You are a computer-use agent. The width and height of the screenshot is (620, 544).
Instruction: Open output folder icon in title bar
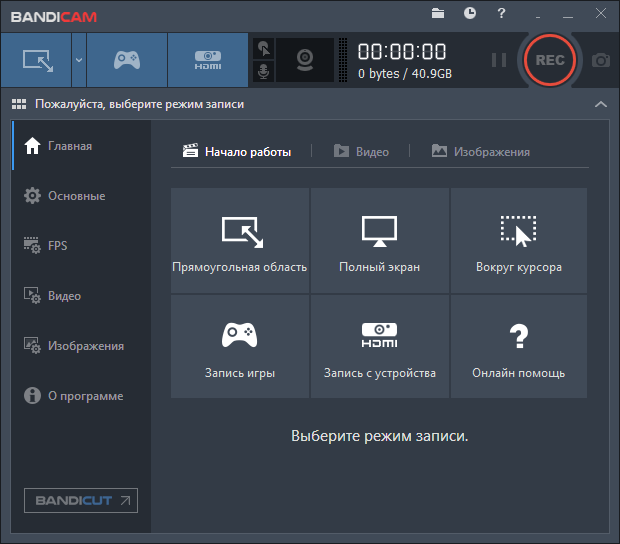[438, 13]
